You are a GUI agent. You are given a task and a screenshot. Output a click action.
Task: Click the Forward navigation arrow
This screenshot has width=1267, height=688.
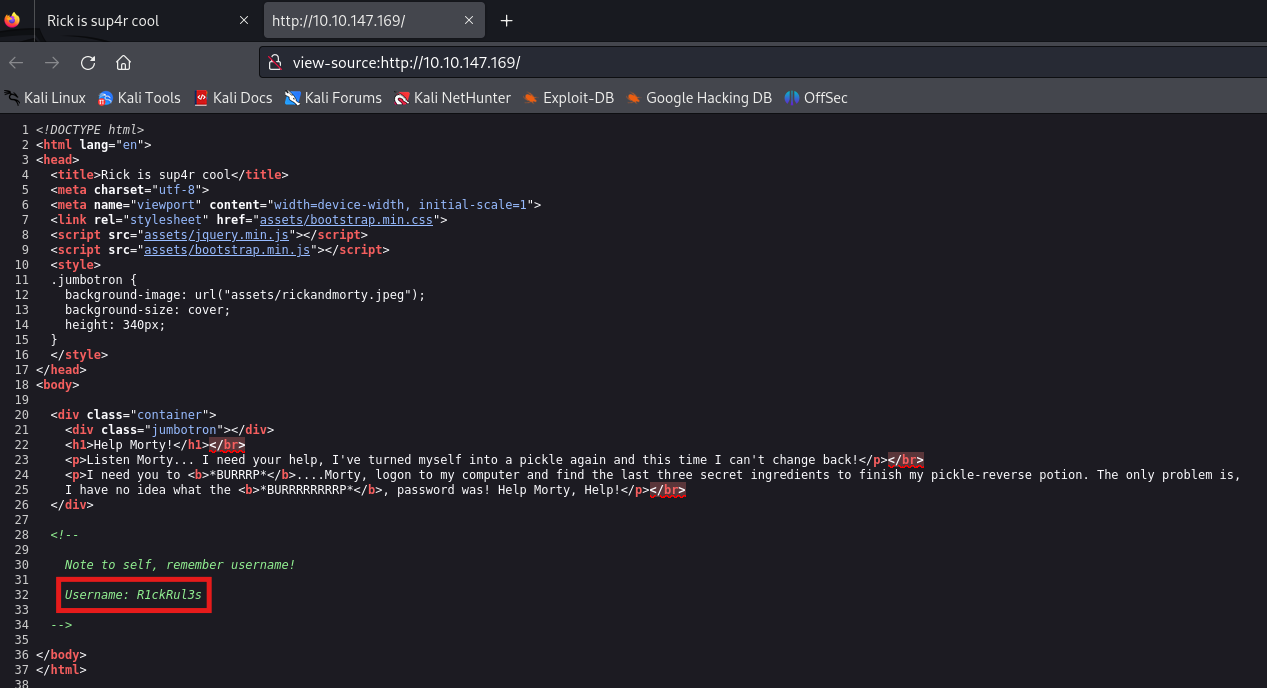point(52,63)
